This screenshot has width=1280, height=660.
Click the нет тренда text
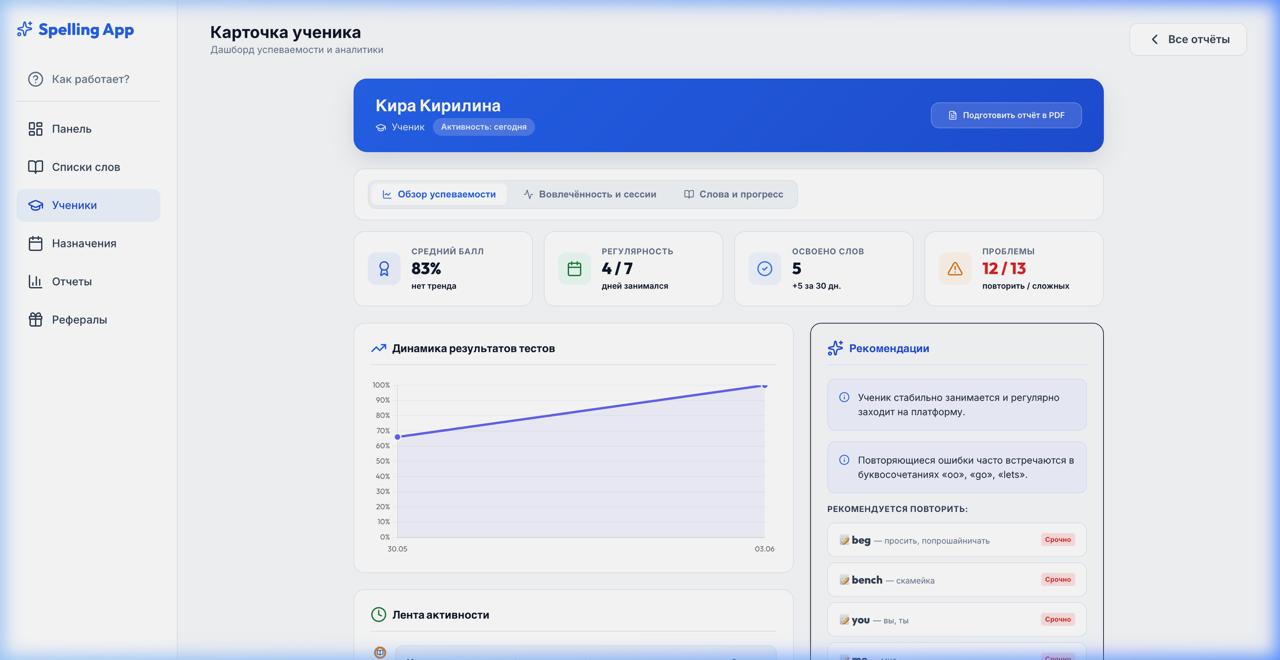434,286
